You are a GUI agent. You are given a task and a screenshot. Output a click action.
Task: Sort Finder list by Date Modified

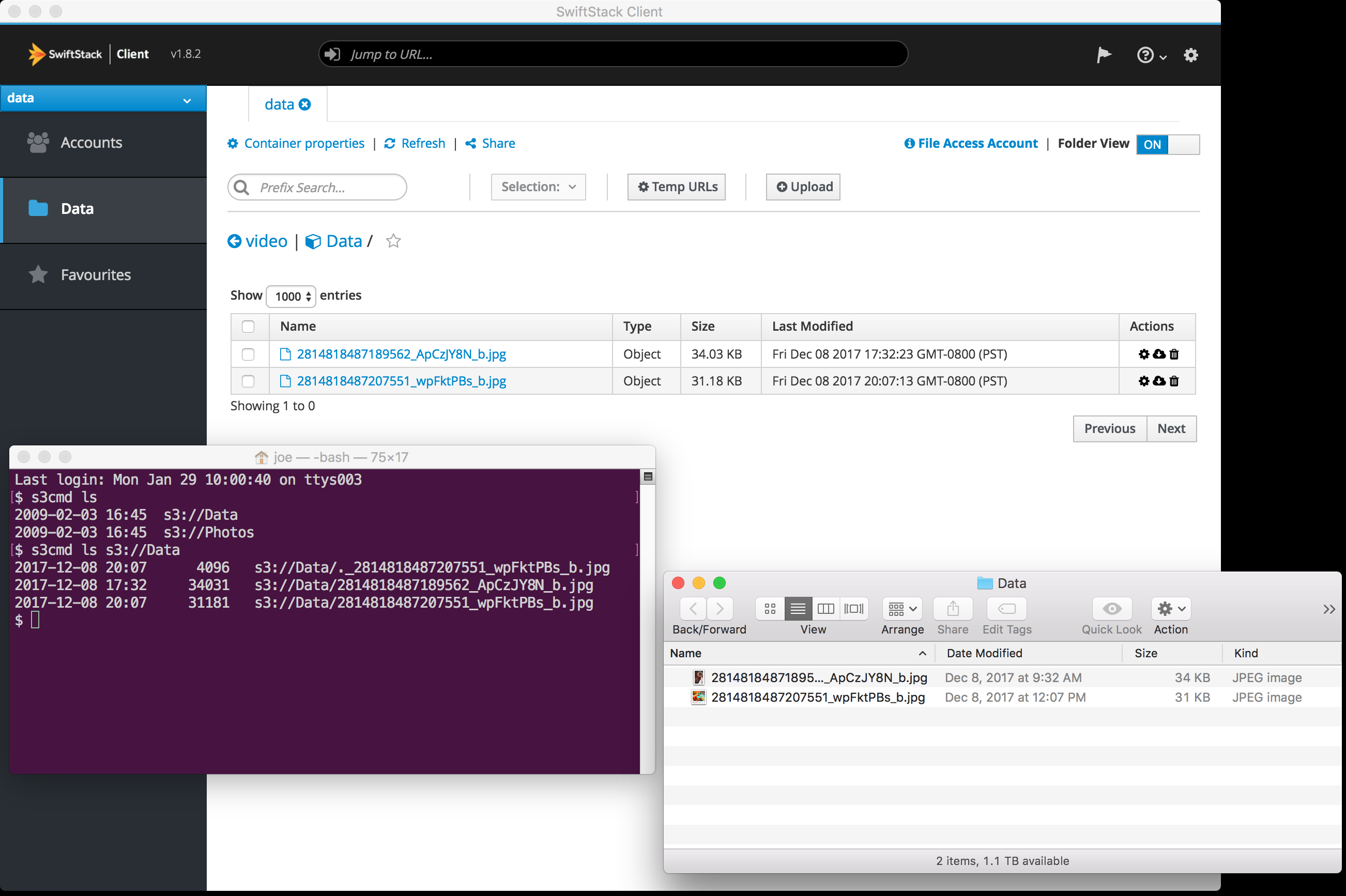pyautogui.click(x=1029, y=653)
